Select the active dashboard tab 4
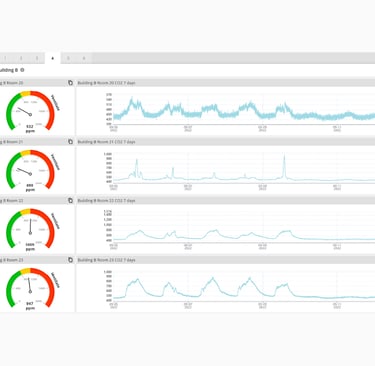Image resolution: width=375 pixels, height=366 pixels. (52, 58)
